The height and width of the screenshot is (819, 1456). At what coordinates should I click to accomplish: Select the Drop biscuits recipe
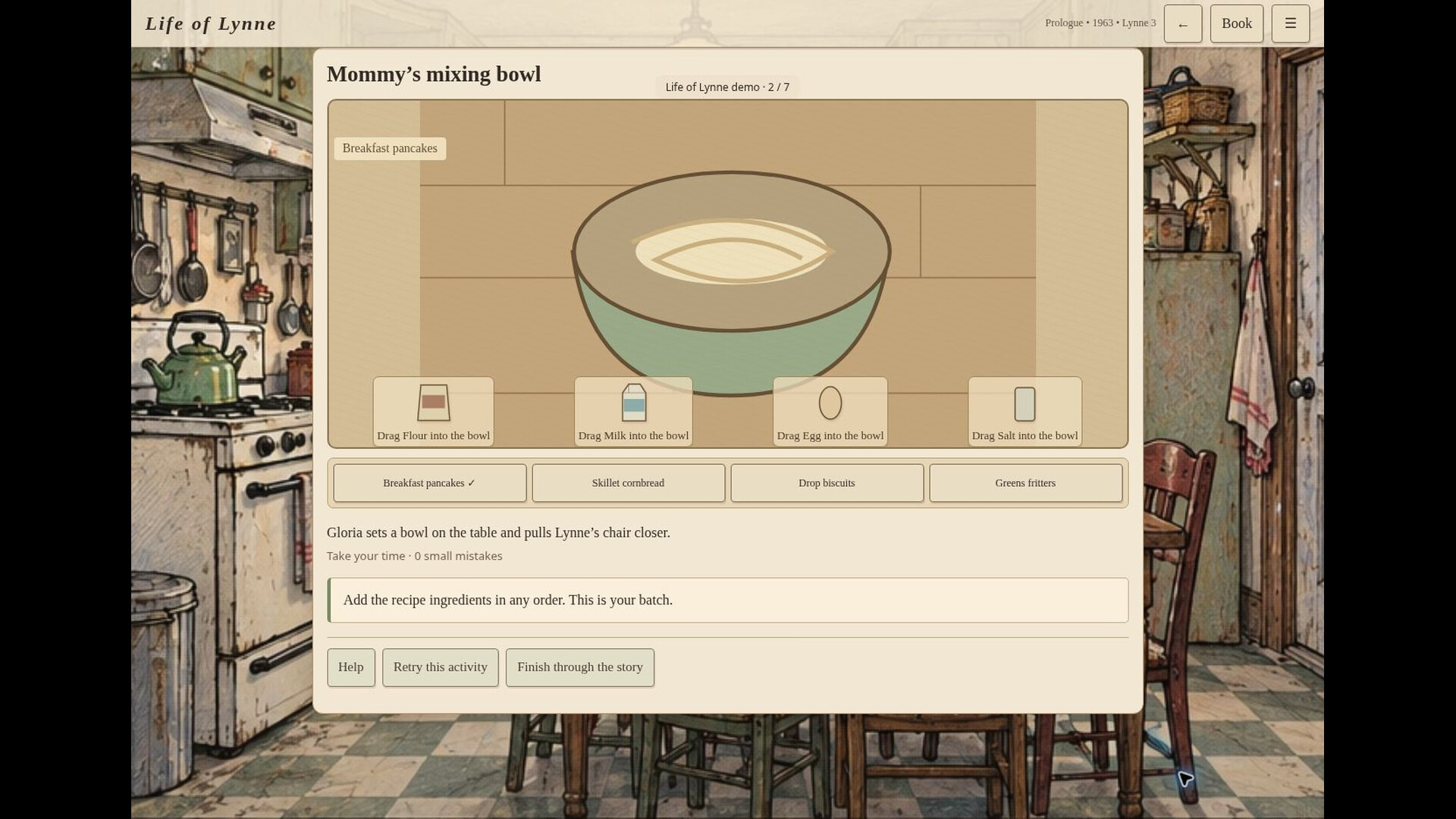pyautogui.click(x=827, y=483)
